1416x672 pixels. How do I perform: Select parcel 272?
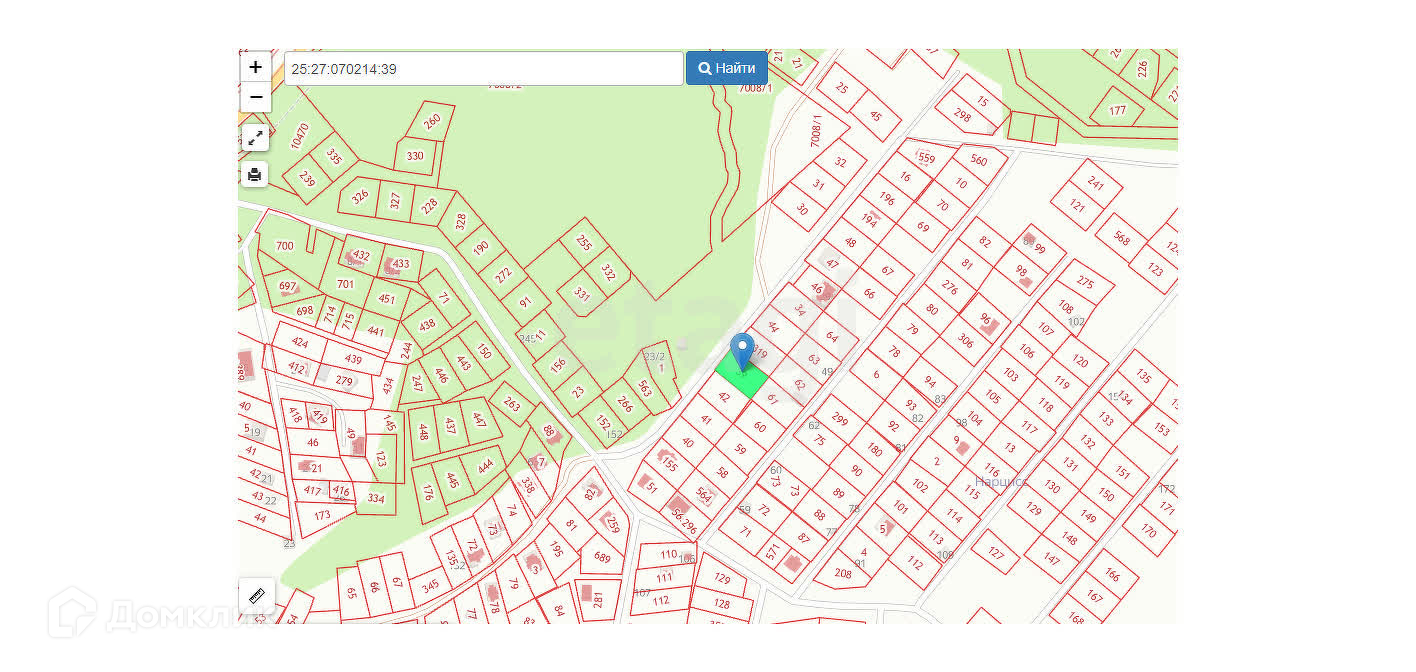503,273
